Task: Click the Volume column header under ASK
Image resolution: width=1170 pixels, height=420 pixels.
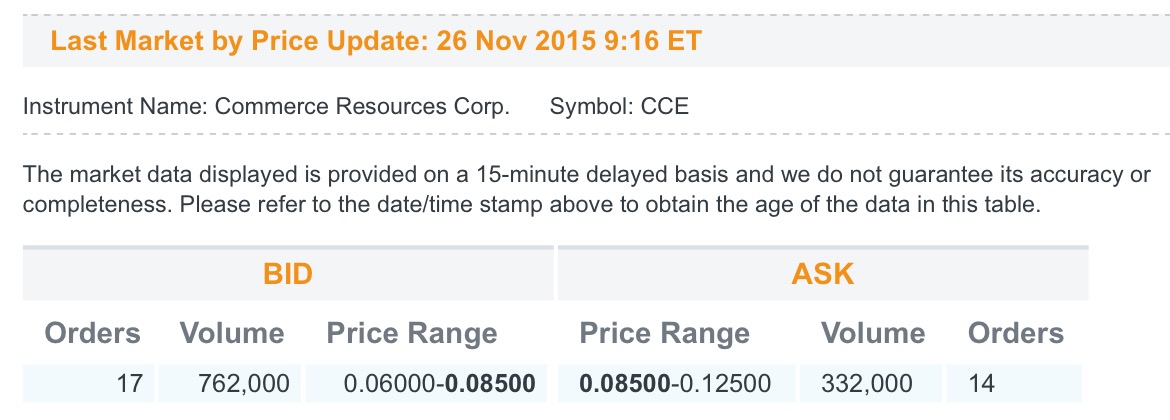Action: tap(873, 333)
